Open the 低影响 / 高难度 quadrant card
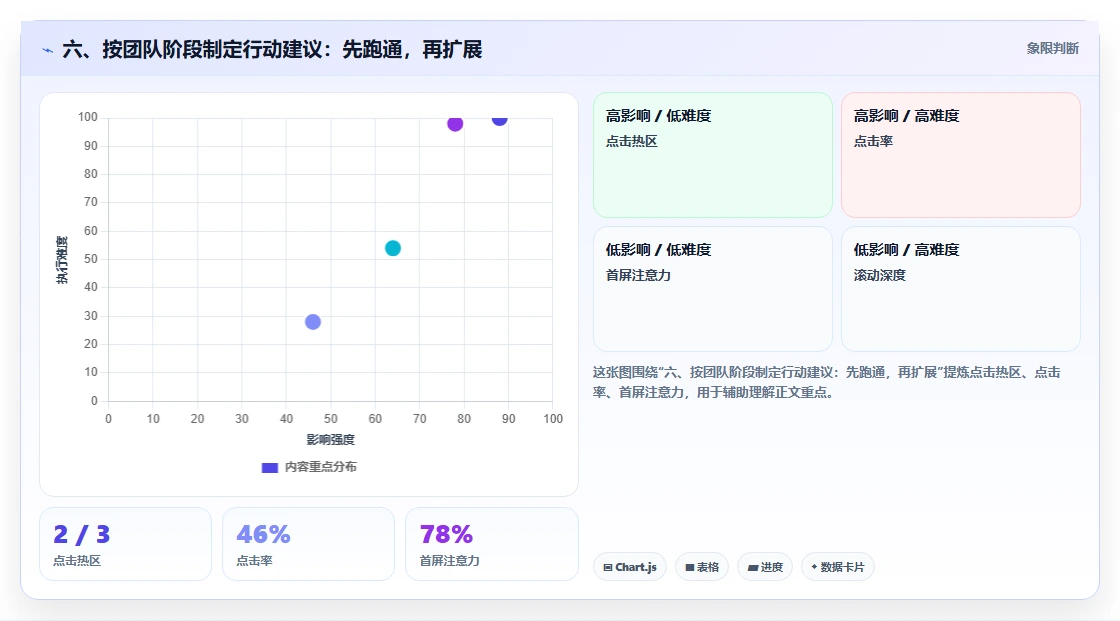 [x=961, y=289]
